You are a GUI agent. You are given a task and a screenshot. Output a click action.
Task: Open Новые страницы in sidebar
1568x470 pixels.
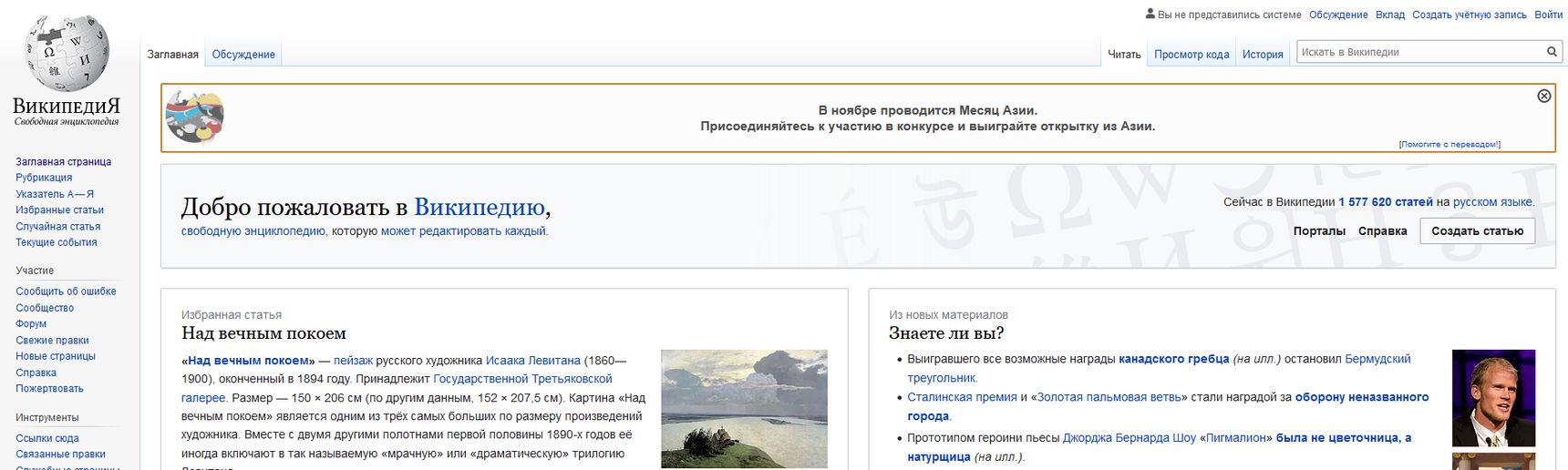click(x=56, y=356)
